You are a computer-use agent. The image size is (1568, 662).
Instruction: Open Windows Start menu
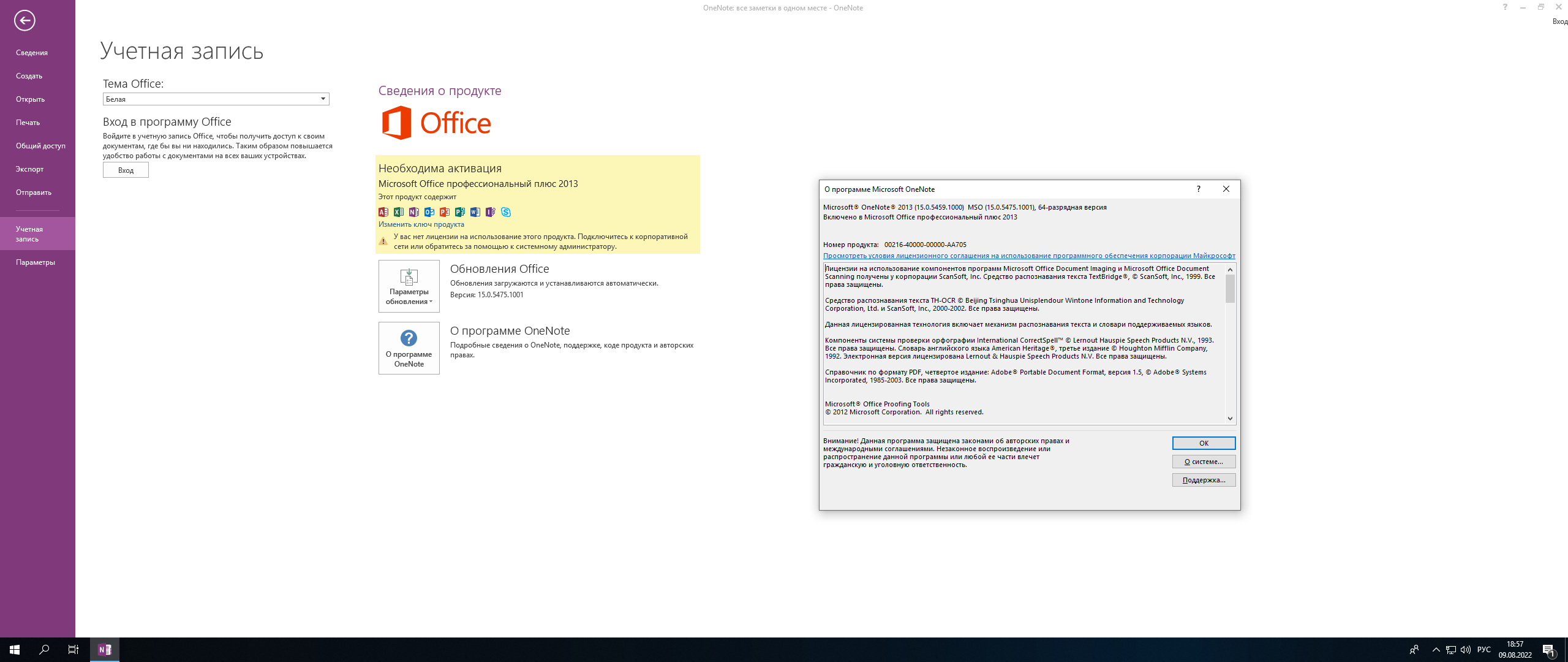pyautogui.click(x=15, y=650)
